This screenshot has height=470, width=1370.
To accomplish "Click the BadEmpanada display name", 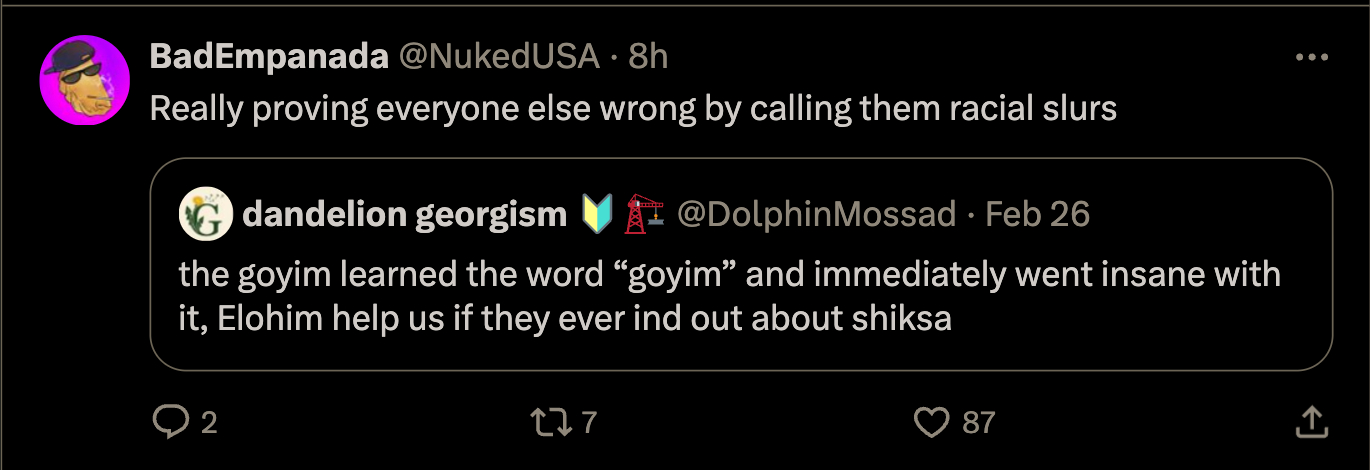I will pyautogui.click(x=268, y=57).
